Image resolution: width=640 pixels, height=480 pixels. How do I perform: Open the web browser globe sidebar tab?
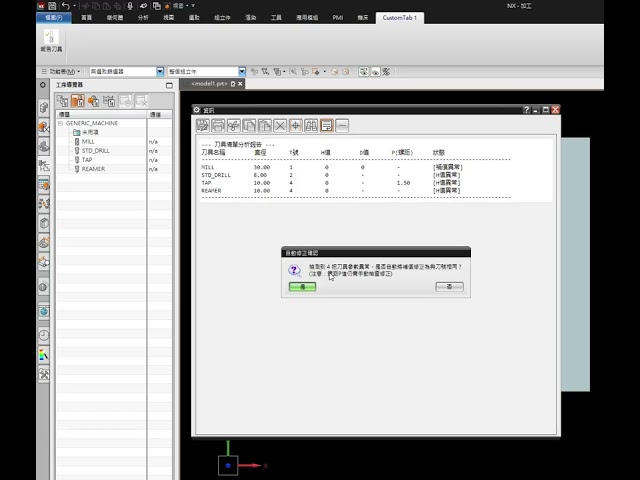(44, 311)
